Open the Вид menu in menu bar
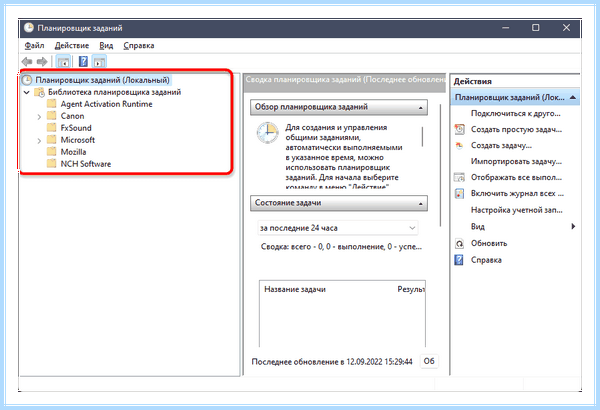This screenshot has height=410, width=600. pos(106,46)
